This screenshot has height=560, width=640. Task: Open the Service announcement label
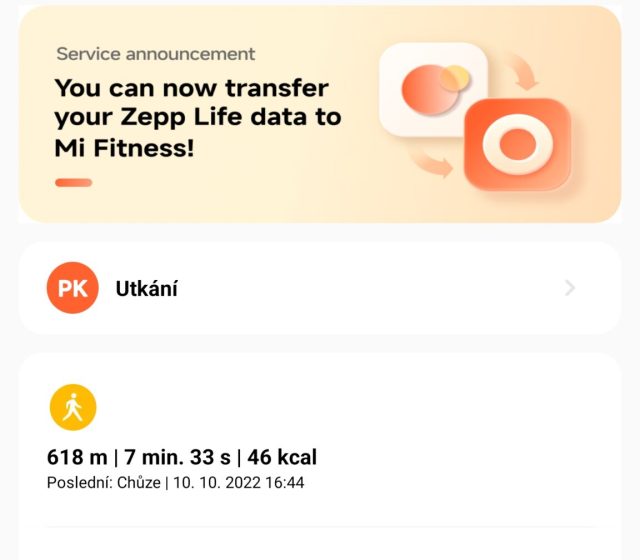[x=155, y=54]
